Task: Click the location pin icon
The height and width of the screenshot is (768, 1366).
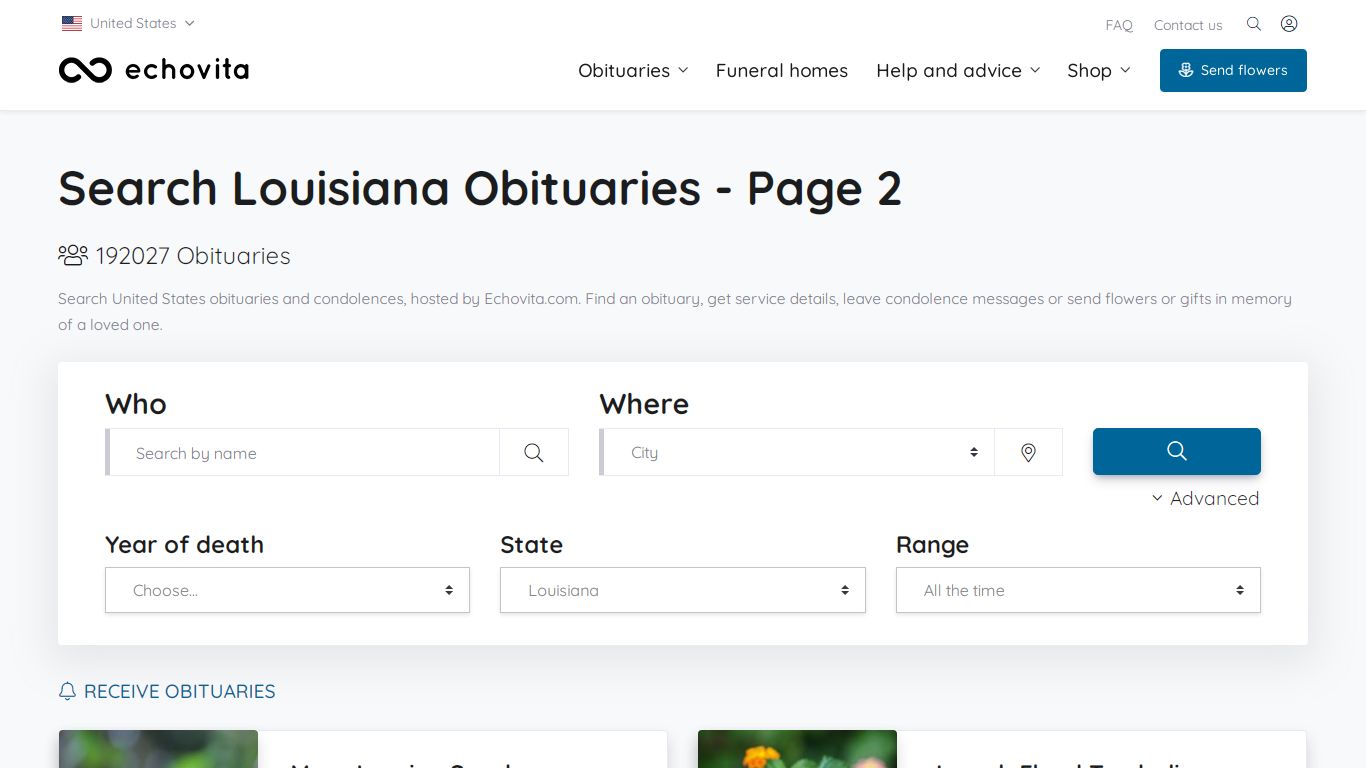Action: (1028, 453)
